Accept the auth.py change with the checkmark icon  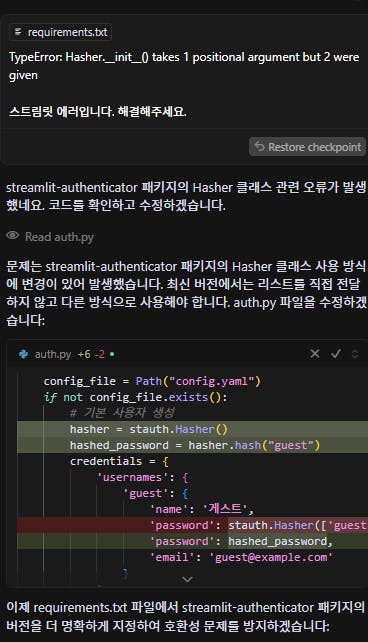coord(336,353)
